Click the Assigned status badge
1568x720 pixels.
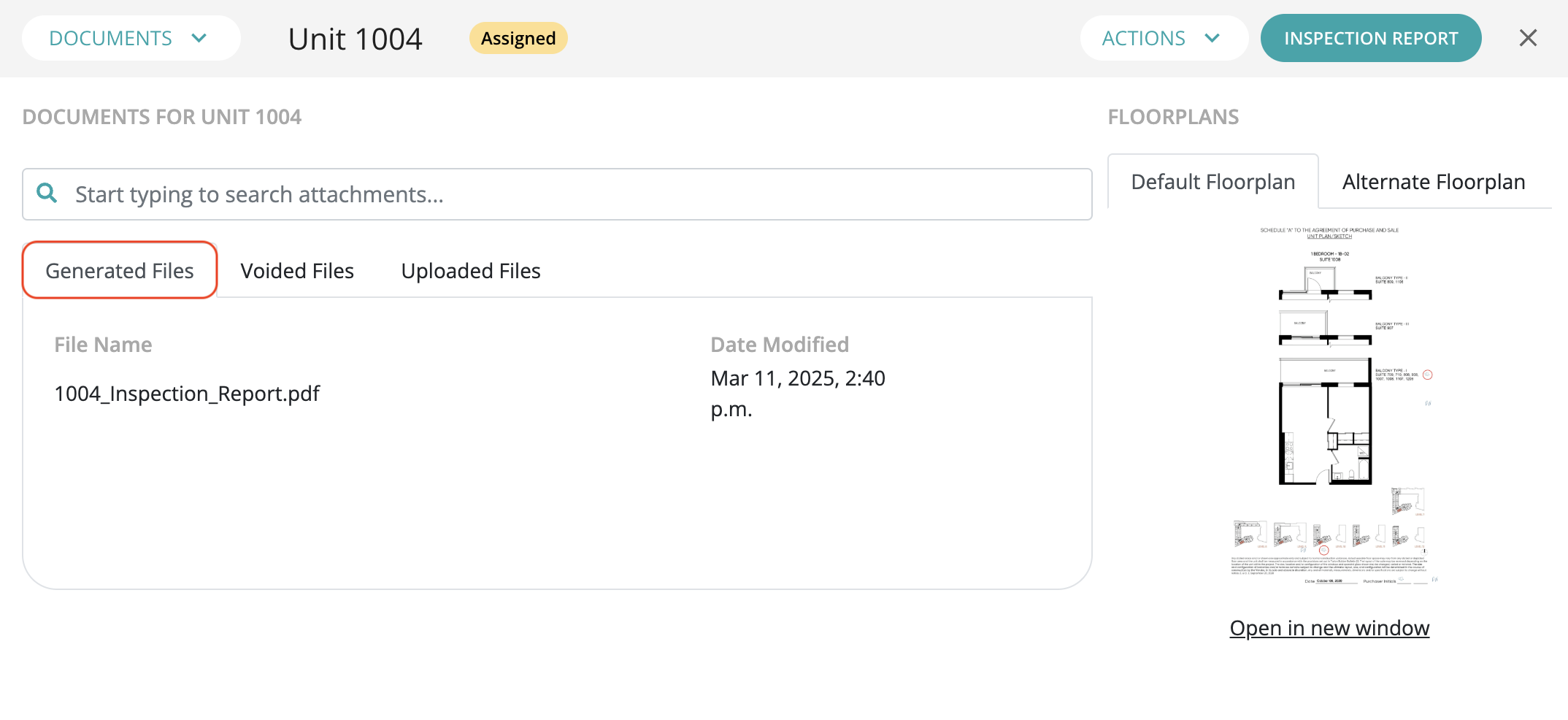pyautogui.click(x=518, y=38)
